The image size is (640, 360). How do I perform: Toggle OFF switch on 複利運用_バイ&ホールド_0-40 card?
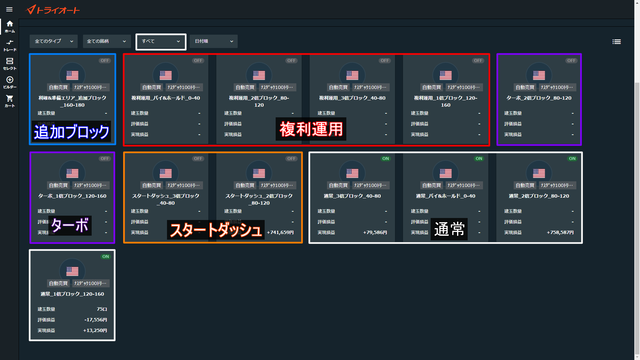point(198,60)
